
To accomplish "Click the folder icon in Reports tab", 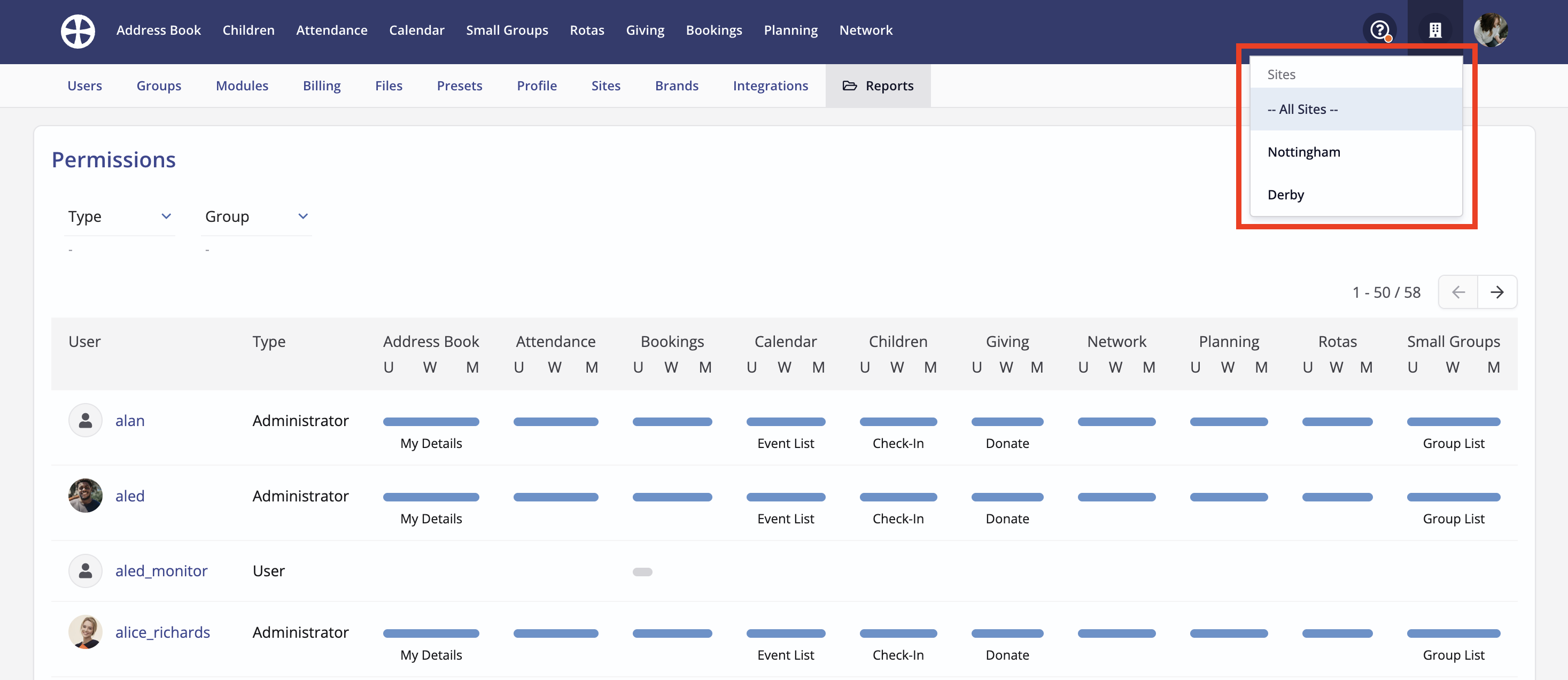I will pyautogui.click(x=850, y=86).
